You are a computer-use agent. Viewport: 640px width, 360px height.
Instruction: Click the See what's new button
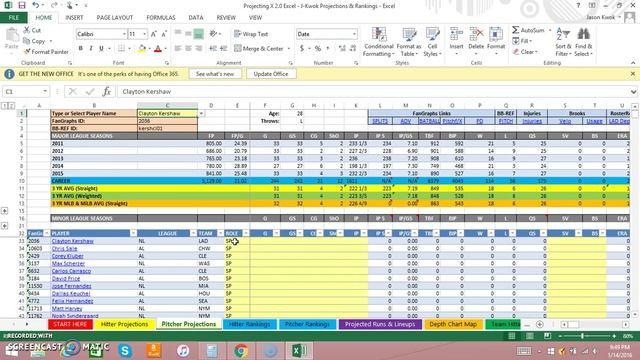[215, 74]
